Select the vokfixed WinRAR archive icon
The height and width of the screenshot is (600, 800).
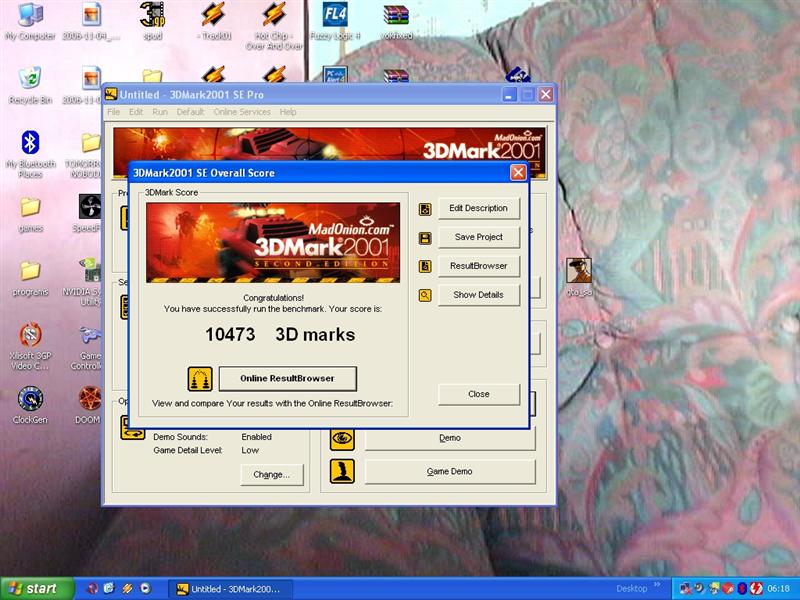tap(396, 21)
